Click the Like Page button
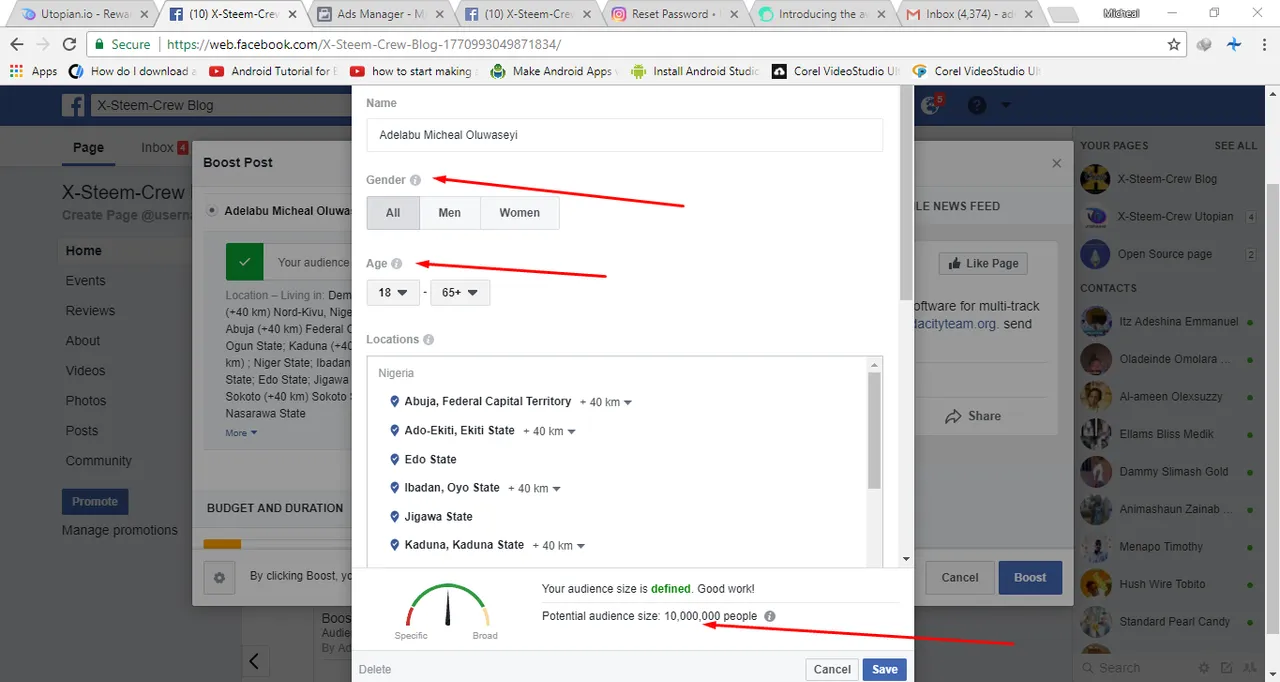1280x682 pixels. click(x=983, y=263)
